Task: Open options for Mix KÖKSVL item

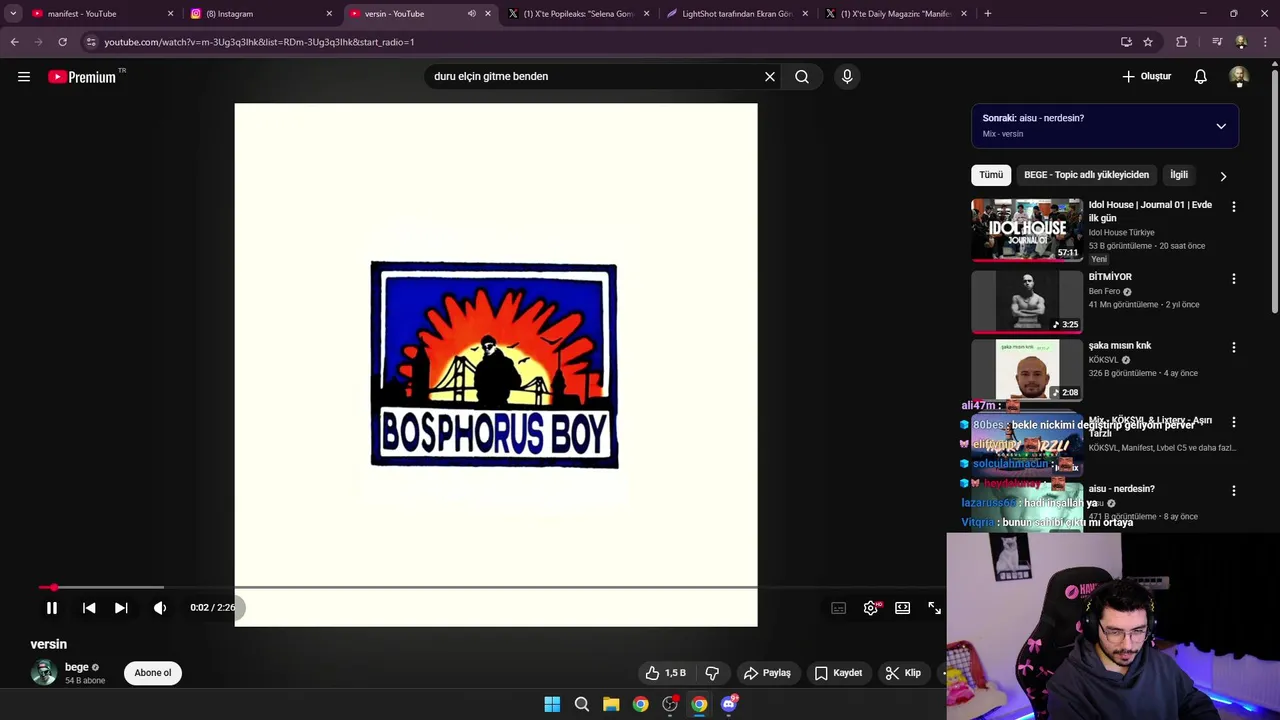Action: (x=1233, y=423)
